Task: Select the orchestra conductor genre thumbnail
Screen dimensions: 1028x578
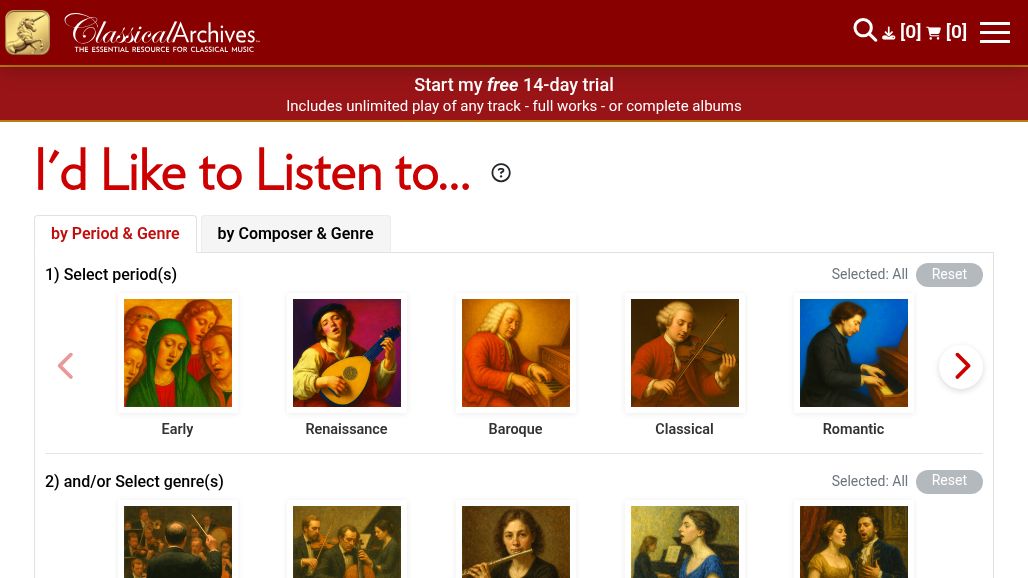Action: click(x=178, y=541)
